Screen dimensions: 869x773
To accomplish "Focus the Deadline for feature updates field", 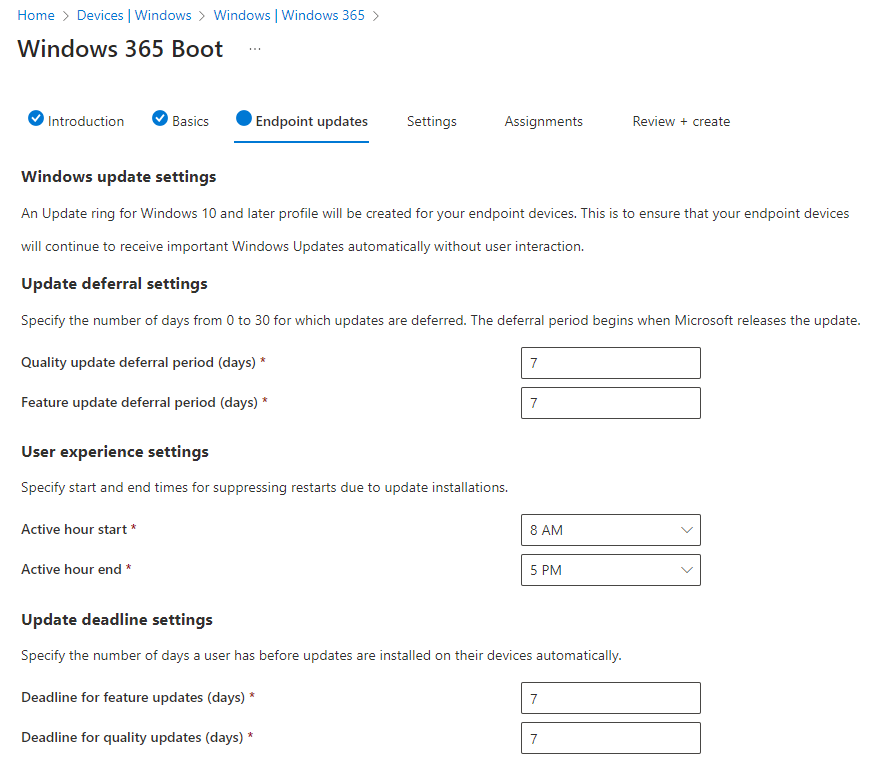I will [610, 698].
